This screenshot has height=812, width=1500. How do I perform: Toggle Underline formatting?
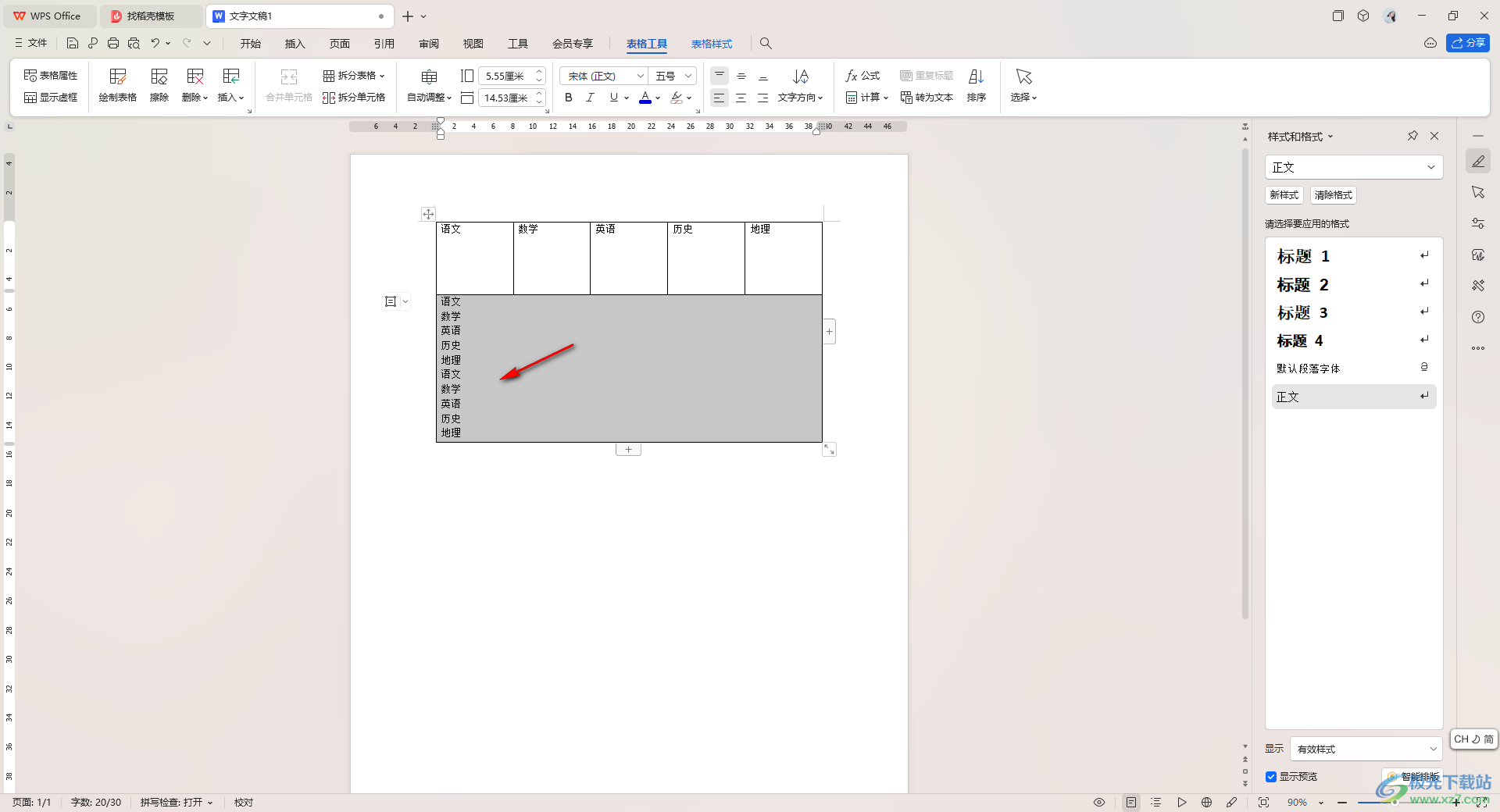pos(614,98)
